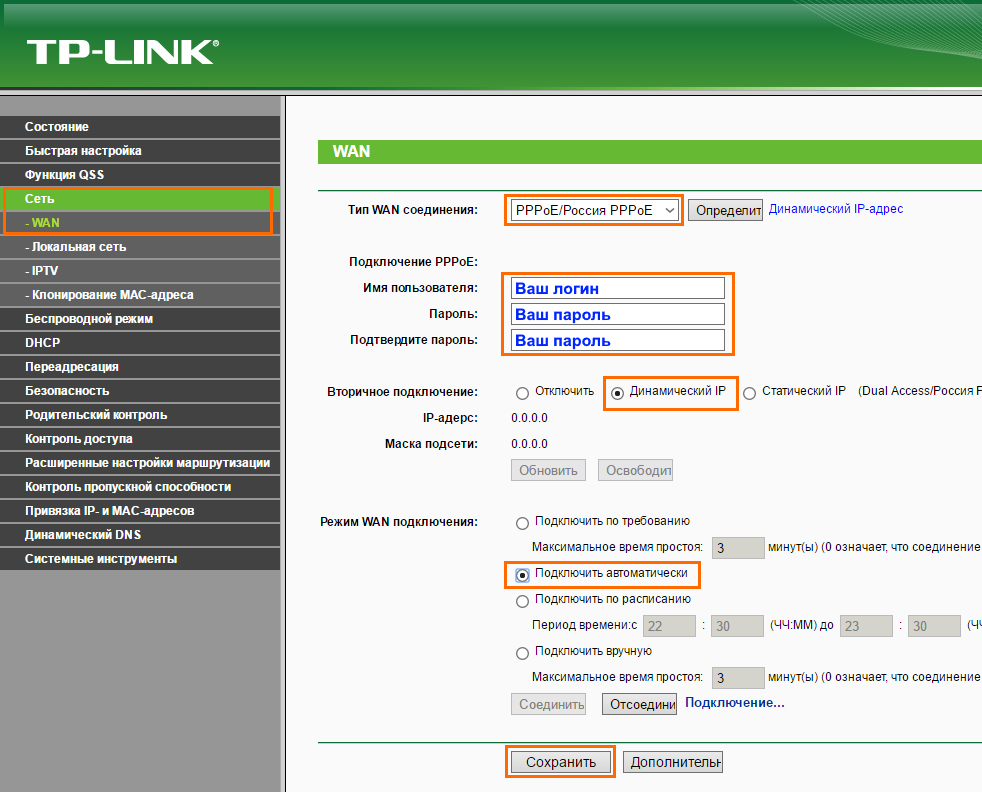Open the IPTV submenu item

coord(140,270)
